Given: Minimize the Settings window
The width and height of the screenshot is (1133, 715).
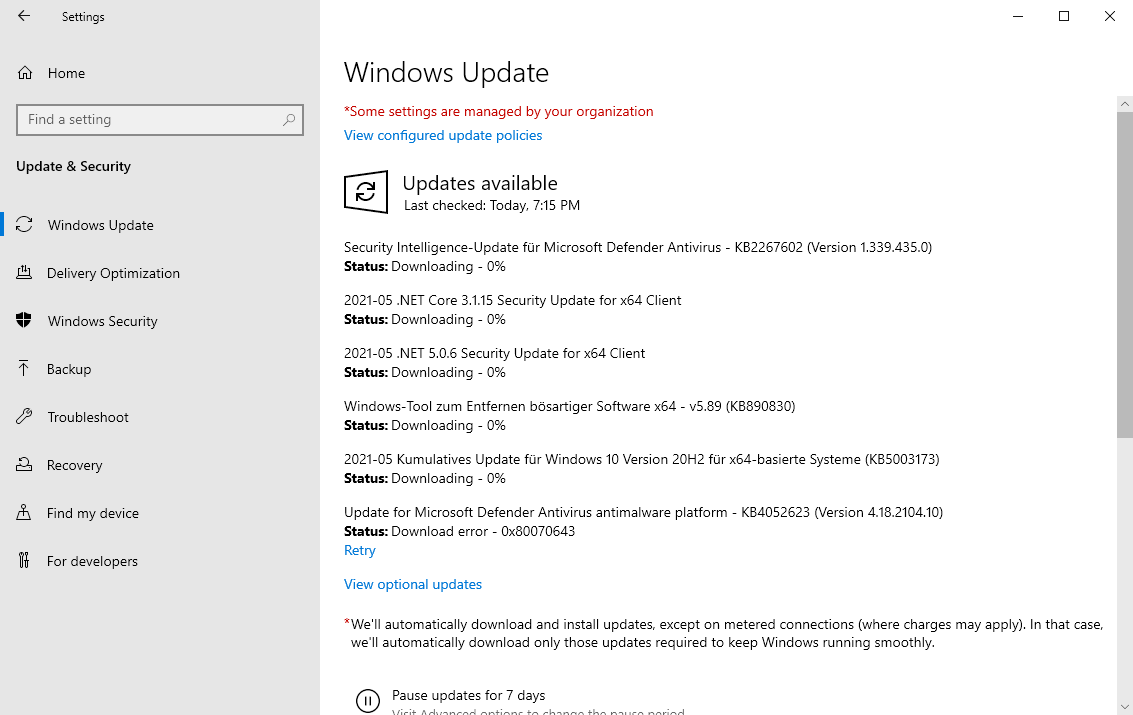Looking at the screenshot, I should click(x=1018, y=16).
